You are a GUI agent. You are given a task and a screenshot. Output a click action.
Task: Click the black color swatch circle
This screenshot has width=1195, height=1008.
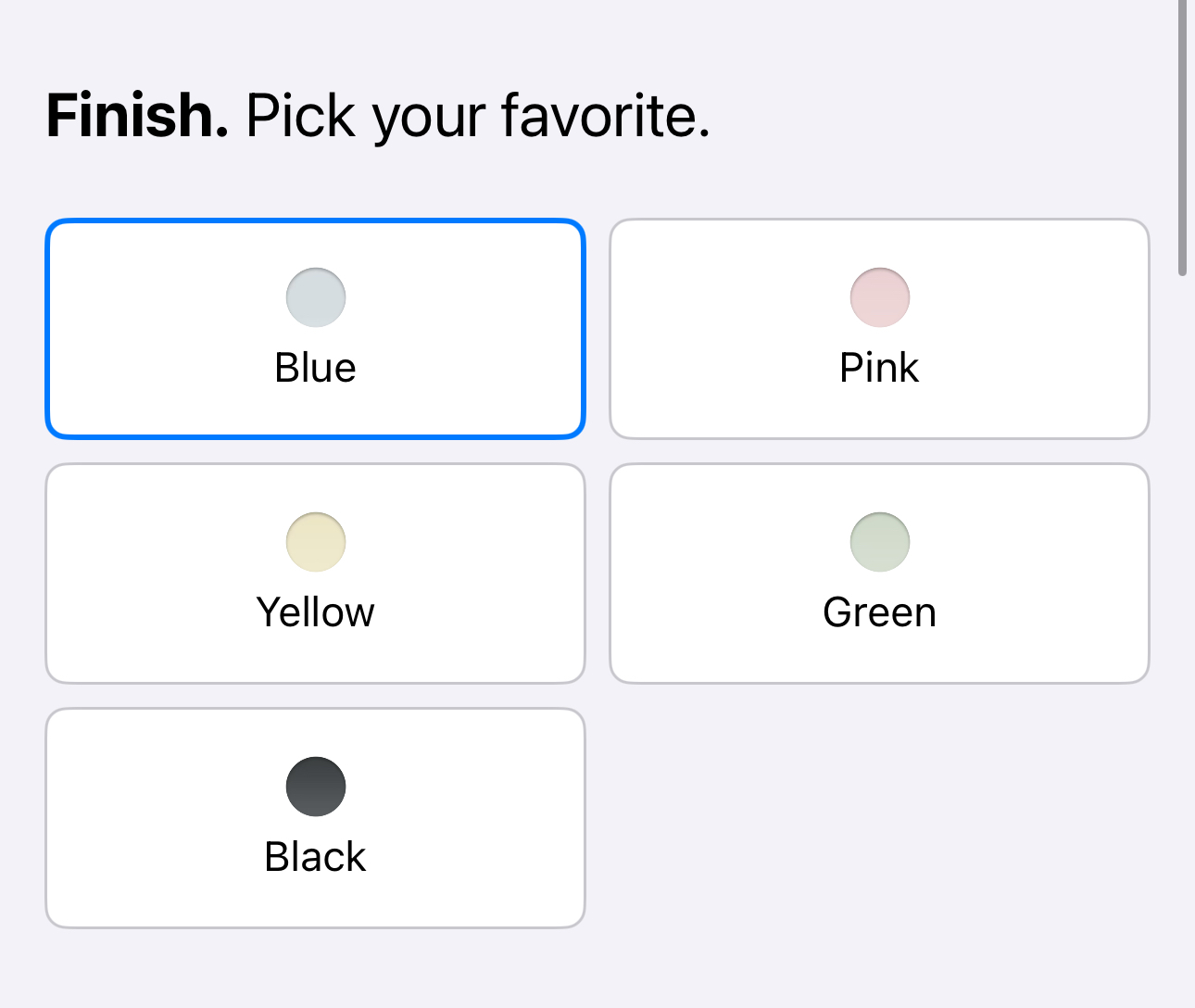(x=316, y=787)
